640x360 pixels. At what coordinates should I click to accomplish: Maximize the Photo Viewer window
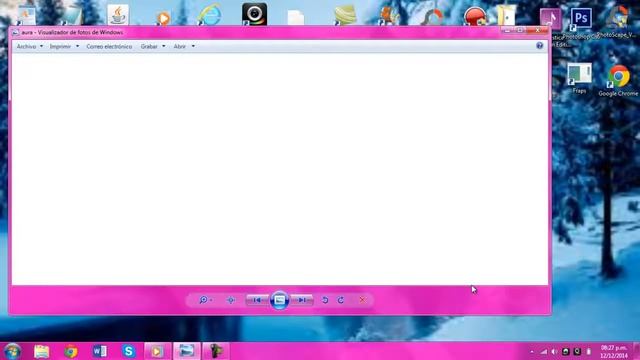click(520, 31)
